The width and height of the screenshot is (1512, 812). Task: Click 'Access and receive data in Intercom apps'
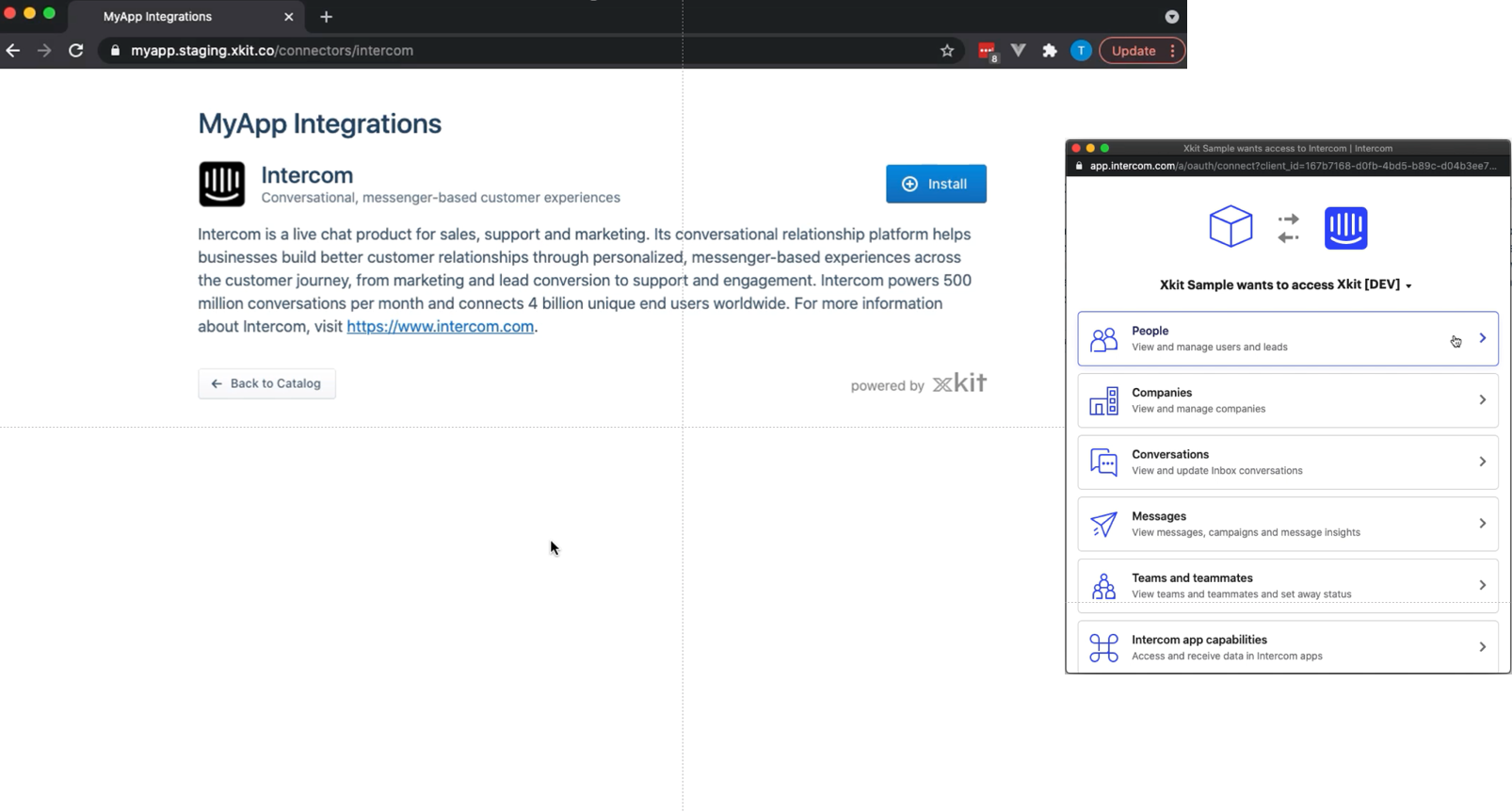(1227, 657)
